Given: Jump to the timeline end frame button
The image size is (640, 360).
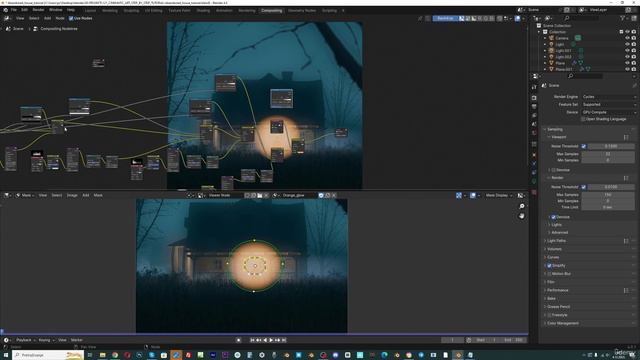Looking at the screenshot, I should 284,340.
